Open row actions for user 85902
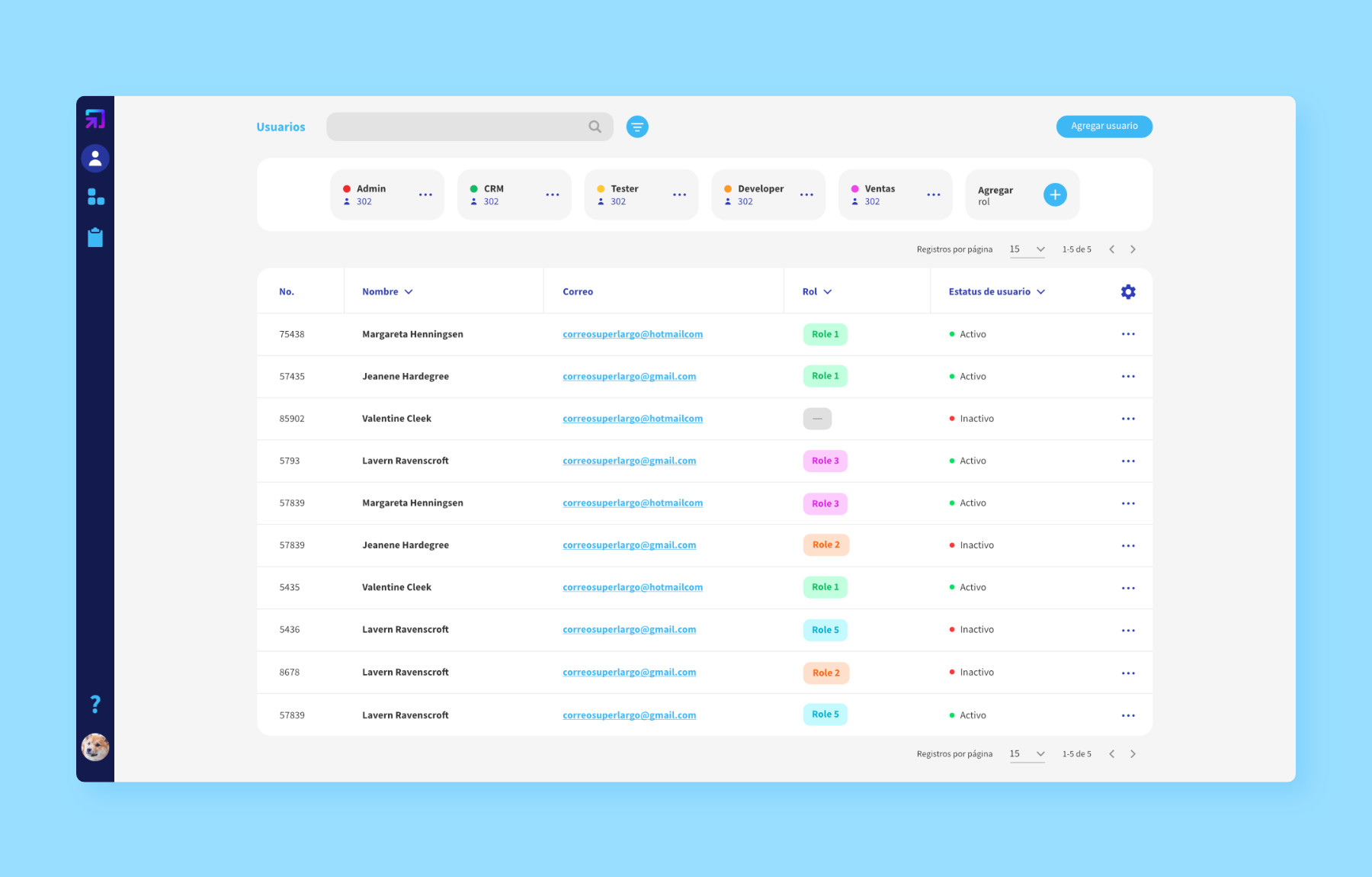The height and width of the screenshot is (877, 1372). click(x=1128, y=419)
